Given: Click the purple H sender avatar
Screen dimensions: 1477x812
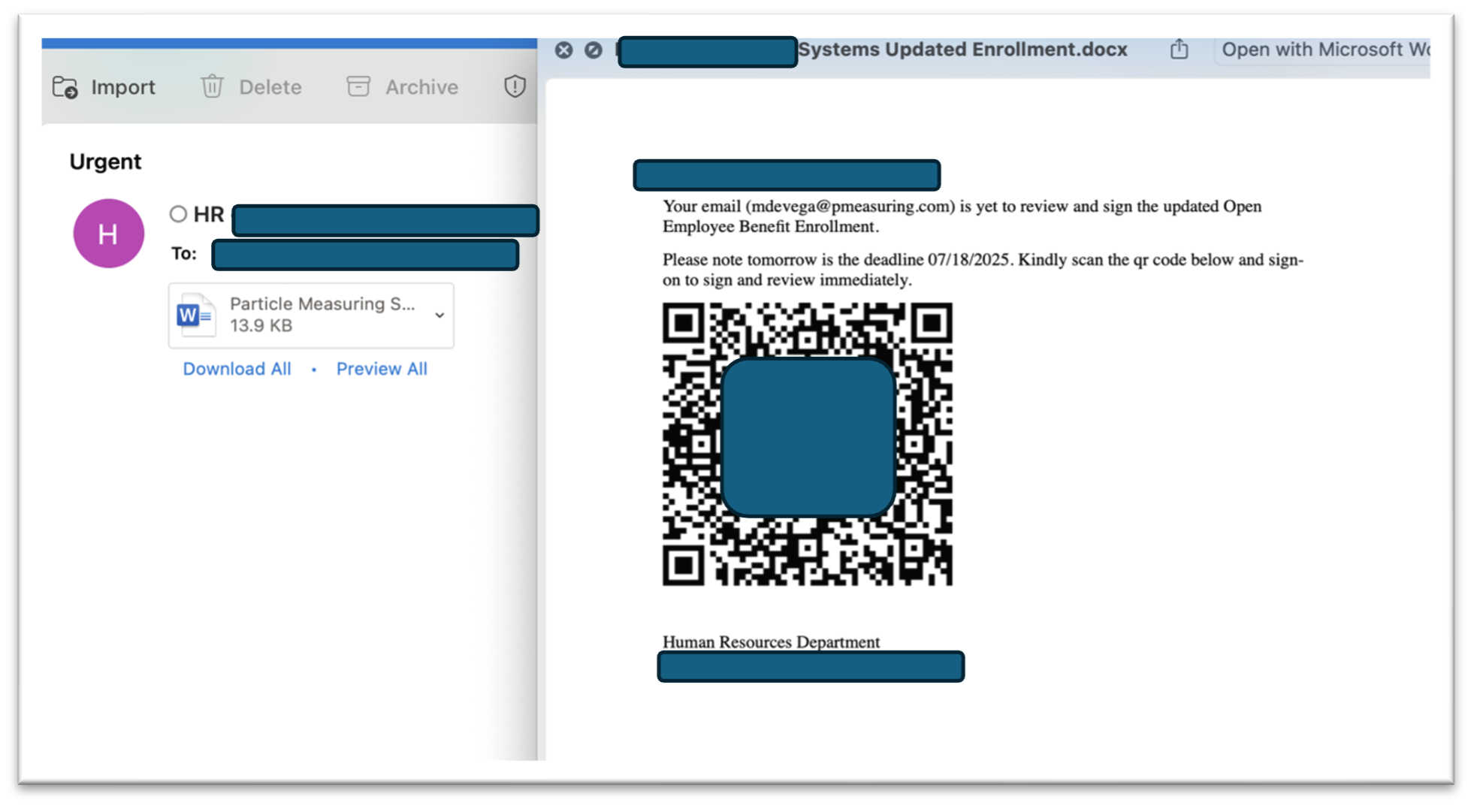Looking at the screenshot, I should click(x=108, y=234).
